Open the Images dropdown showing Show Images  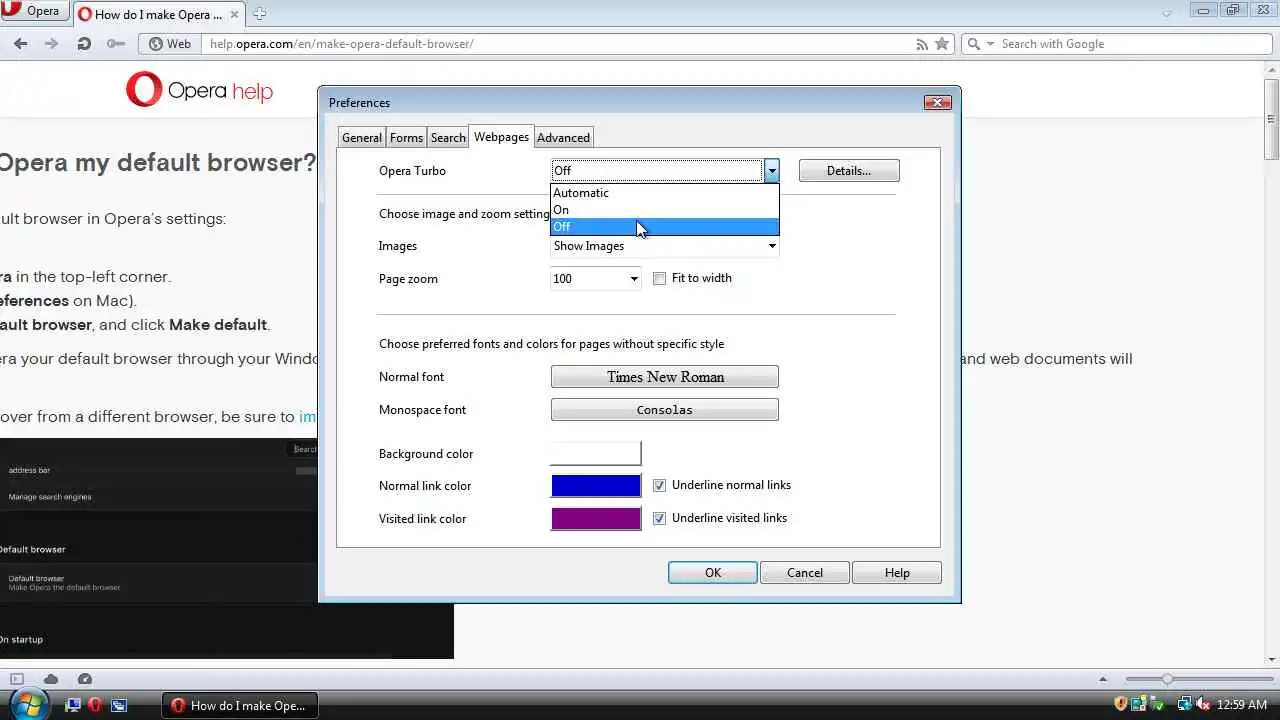665,246
